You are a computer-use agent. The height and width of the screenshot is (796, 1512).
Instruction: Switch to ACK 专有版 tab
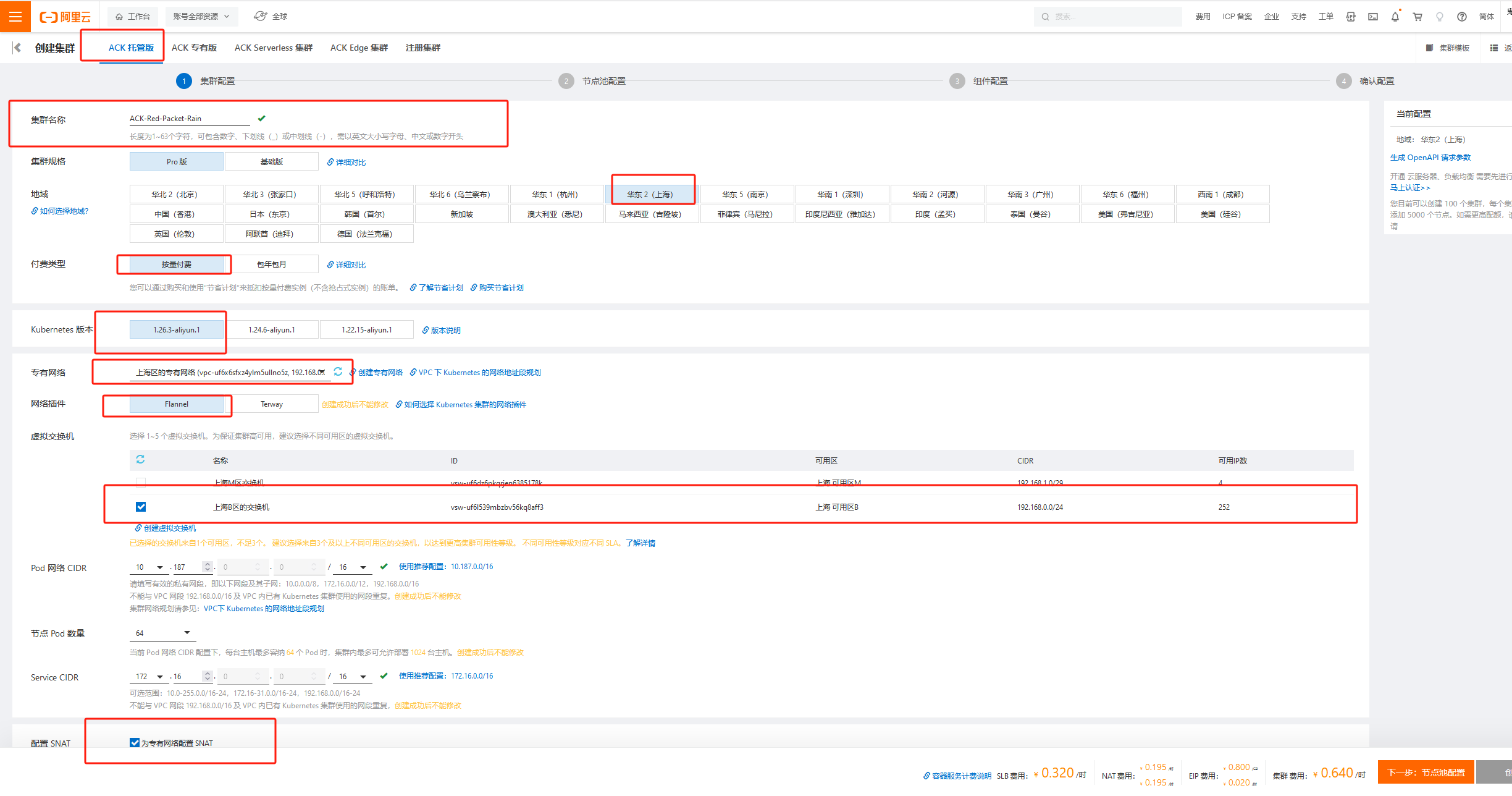pyautogui.click(x=194, y=48)
